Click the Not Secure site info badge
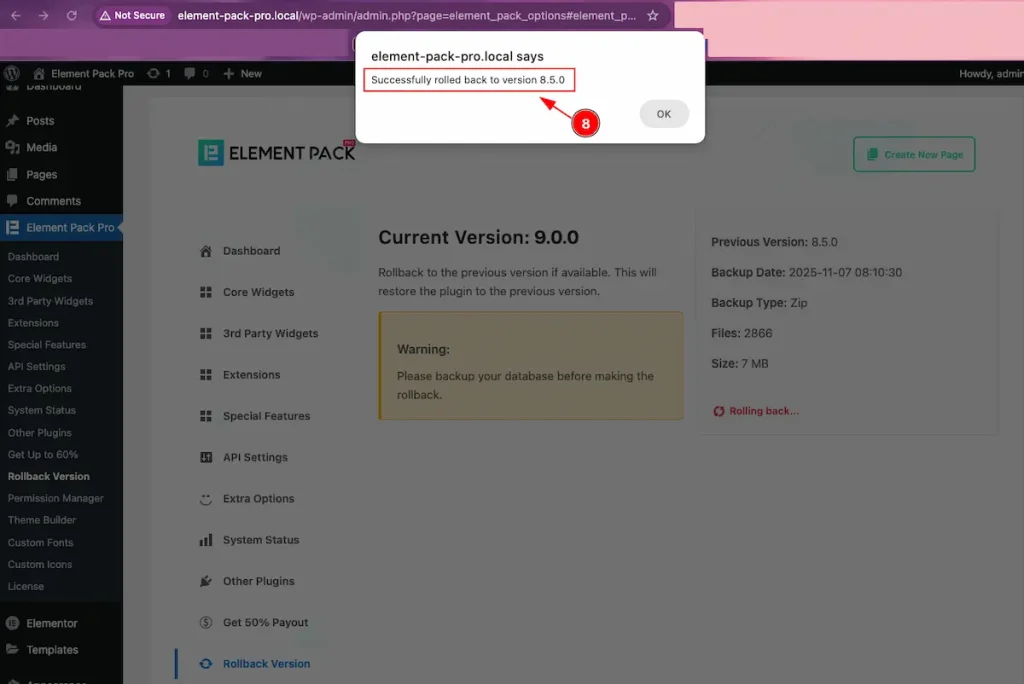This screenshot has width=1024, height=684. point(132,16)
